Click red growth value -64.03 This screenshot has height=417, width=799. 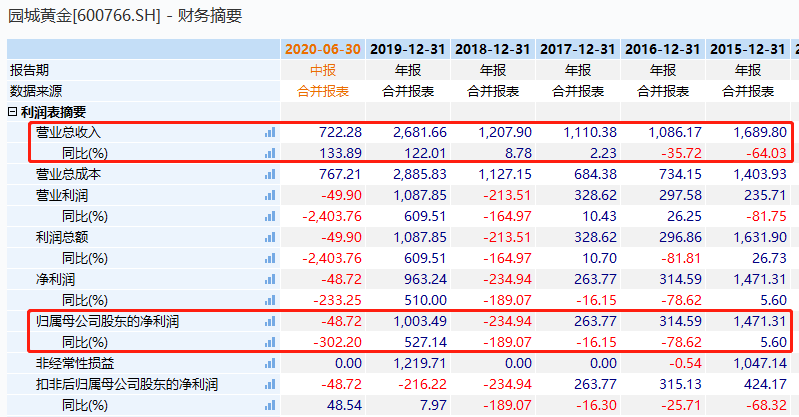[x=766, y=153]
